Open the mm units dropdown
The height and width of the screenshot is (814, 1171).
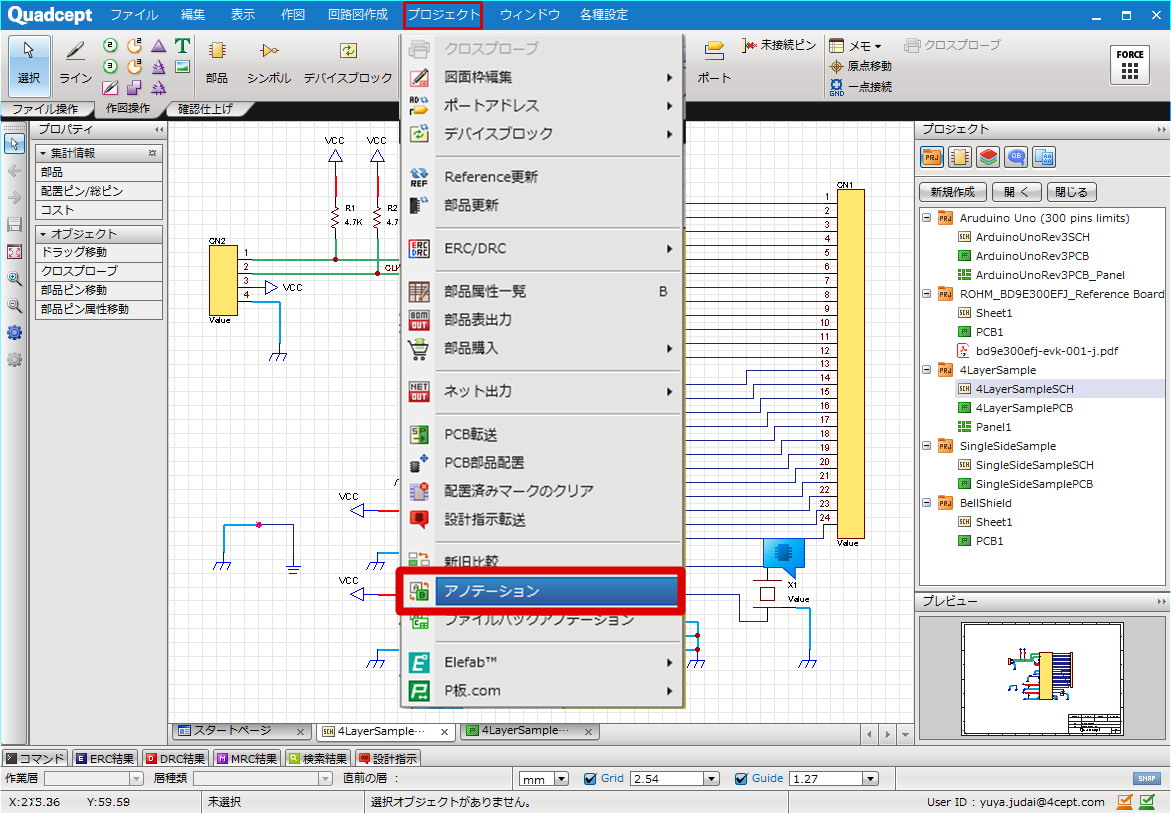click(x=562, y=779)
